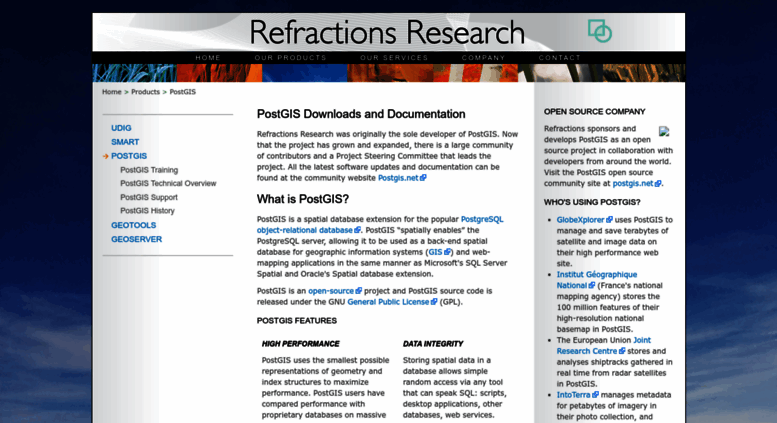777x423 pixels.
Task: Go to Home in the breadcrumb
Action: pos(111,92)
